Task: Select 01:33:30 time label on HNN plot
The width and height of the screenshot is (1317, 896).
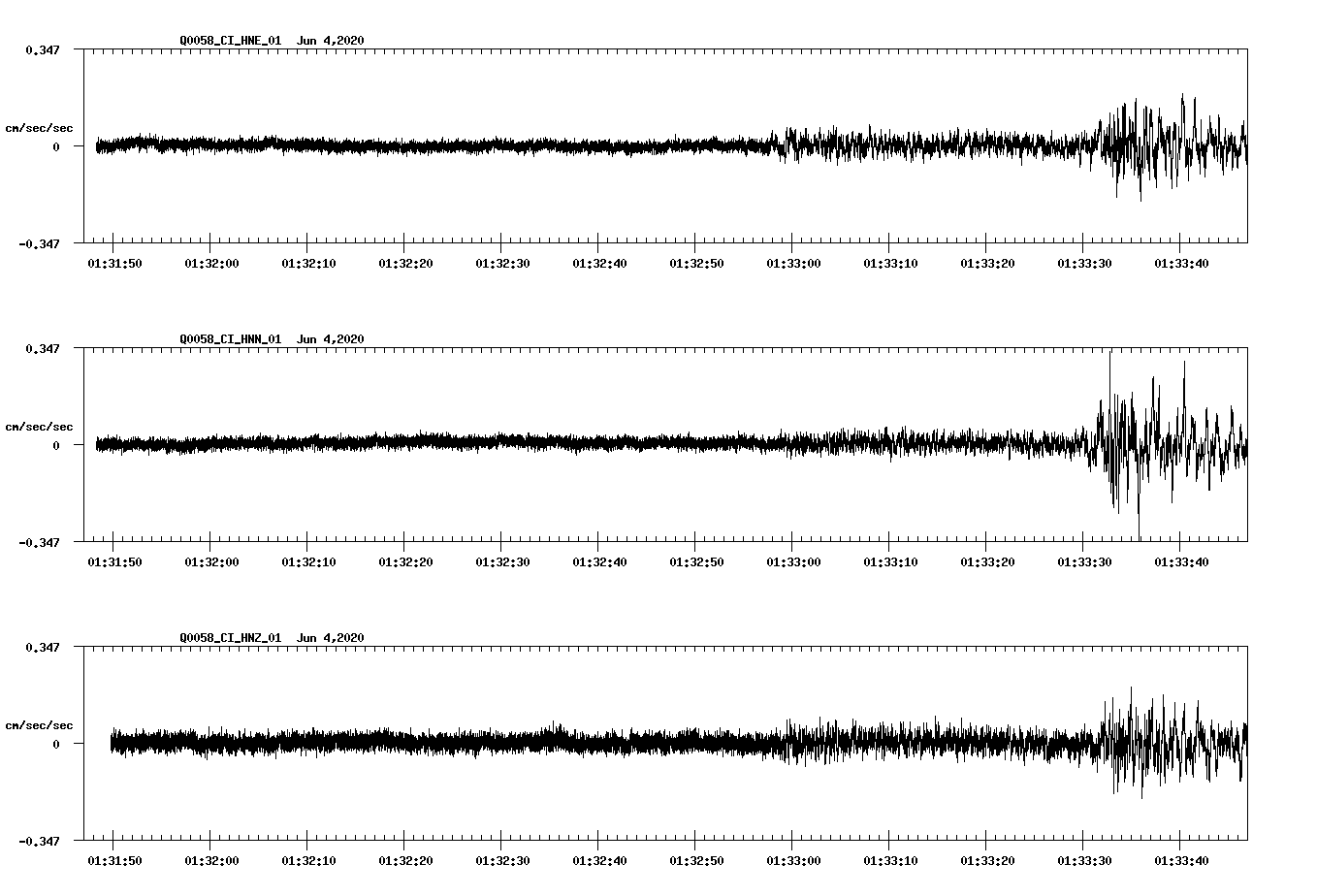Action: 1083,561
